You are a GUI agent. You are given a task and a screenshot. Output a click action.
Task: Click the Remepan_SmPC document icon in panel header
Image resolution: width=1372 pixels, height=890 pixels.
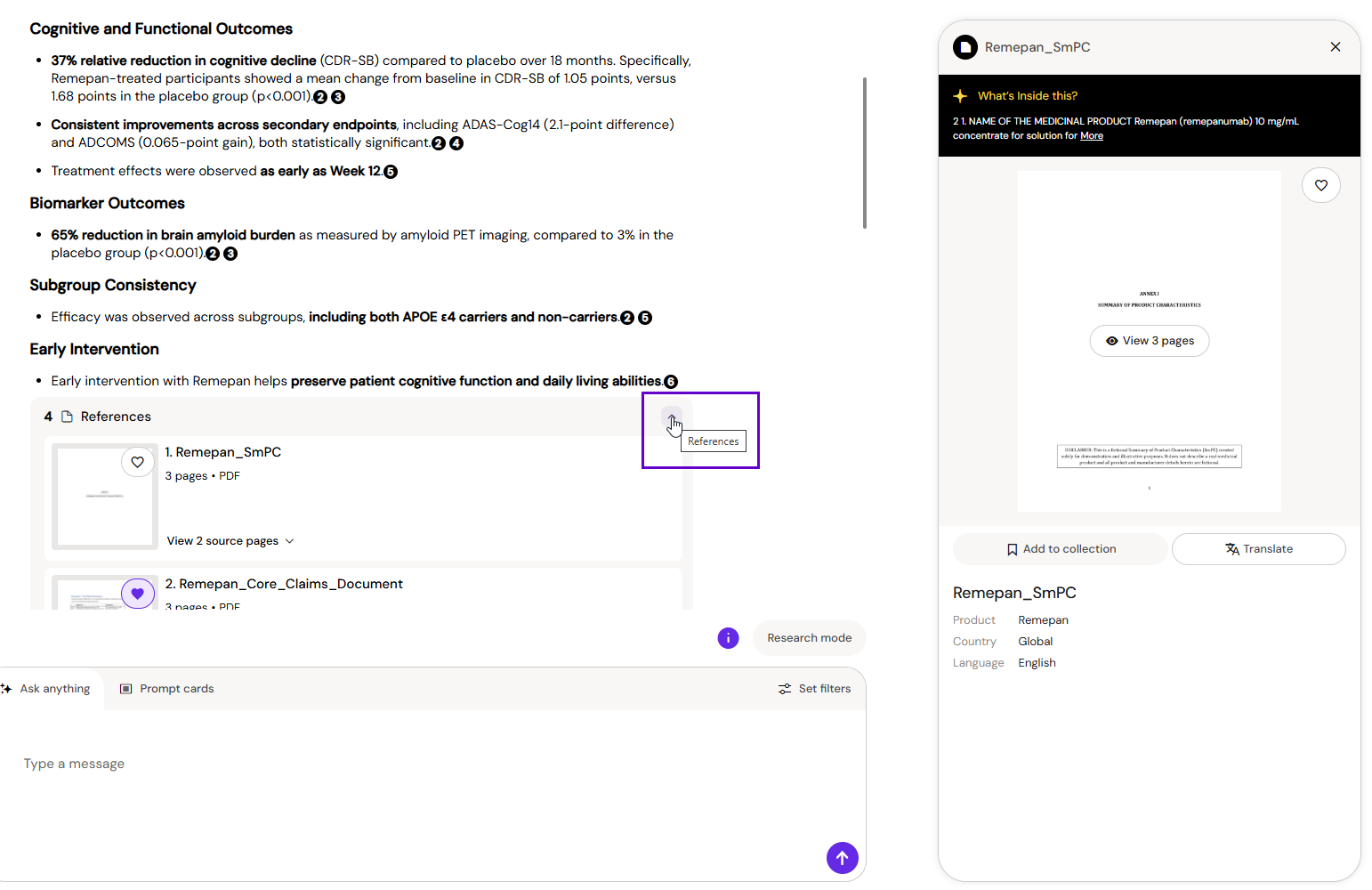coord(965,47)
